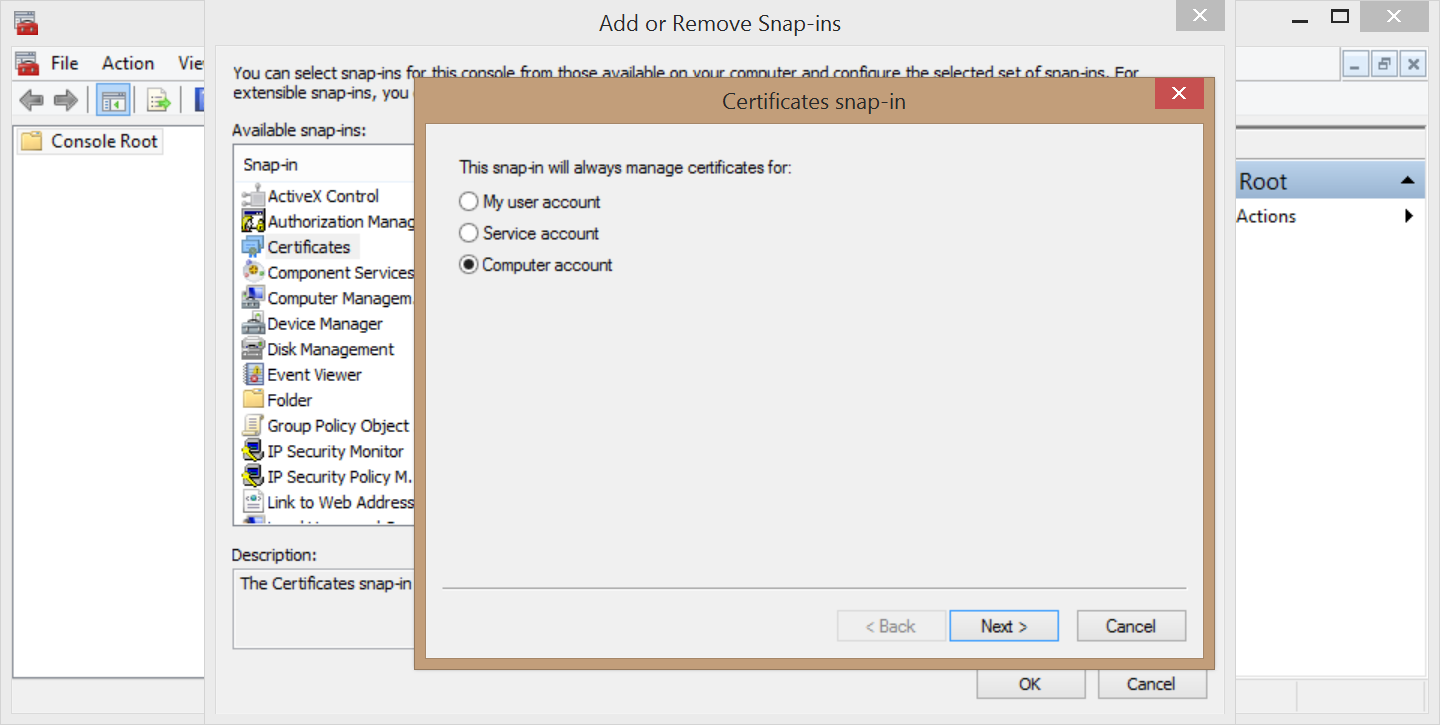Image resolution: width=1440 pixels, height=725 pixels.
Task: Pick the Event Viewer snap-in icon
Action: coord(253,375)
